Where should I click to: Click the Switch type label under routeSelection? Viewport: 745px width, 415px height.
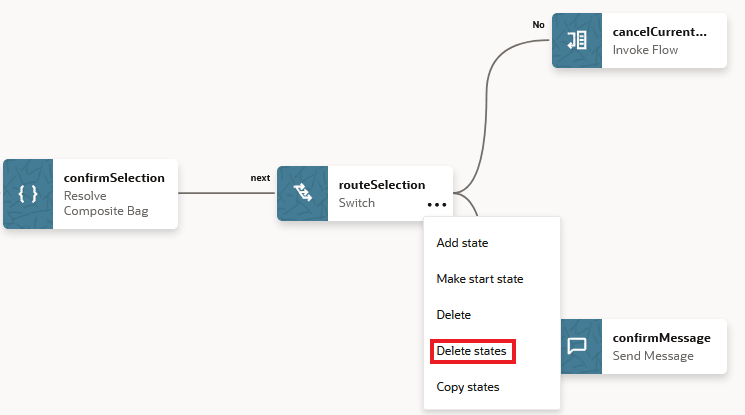tap(357, 203)
